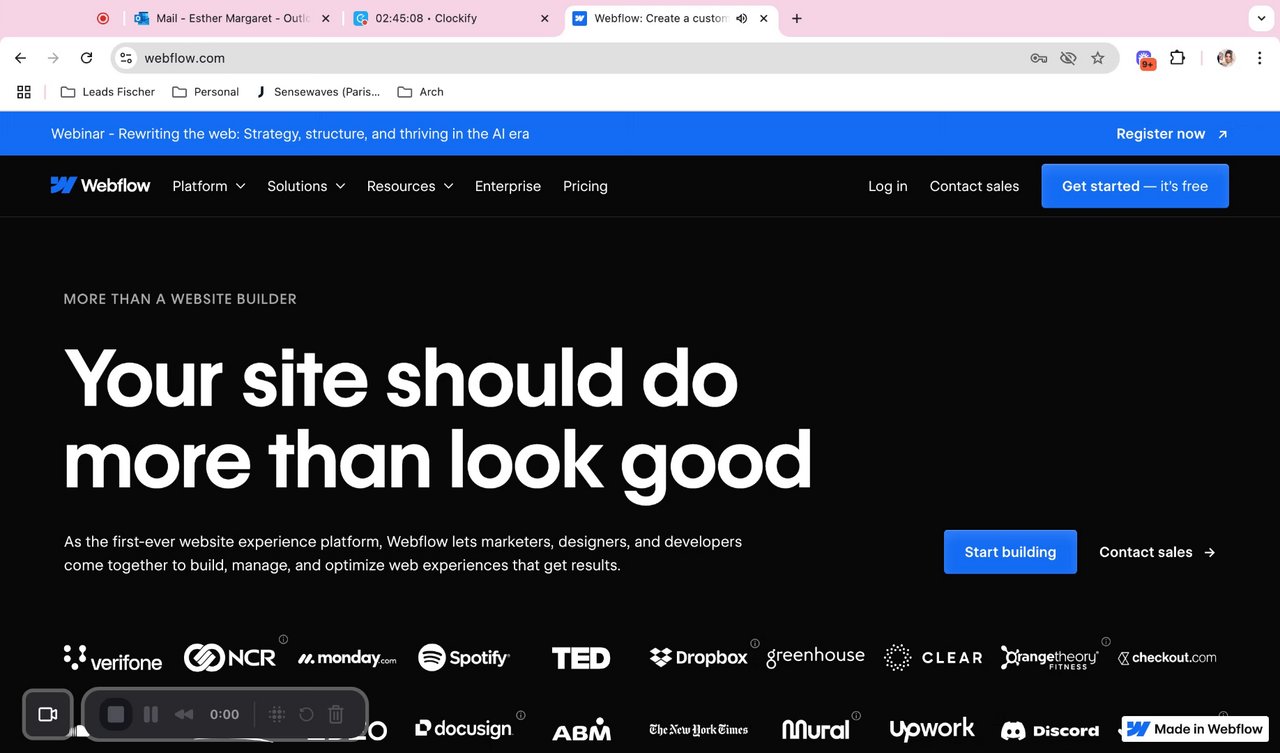Image resolution: width=1280 pixels, height=753 pixels.
Task: Click the password key icon in address bar
Action: 1039,58
